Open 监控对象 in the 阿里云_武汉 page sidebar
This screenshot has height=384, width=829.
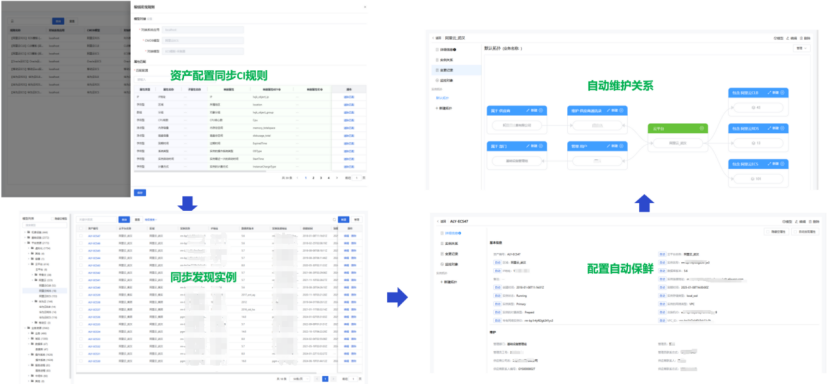pyautogui.click(x=446, y=80)
